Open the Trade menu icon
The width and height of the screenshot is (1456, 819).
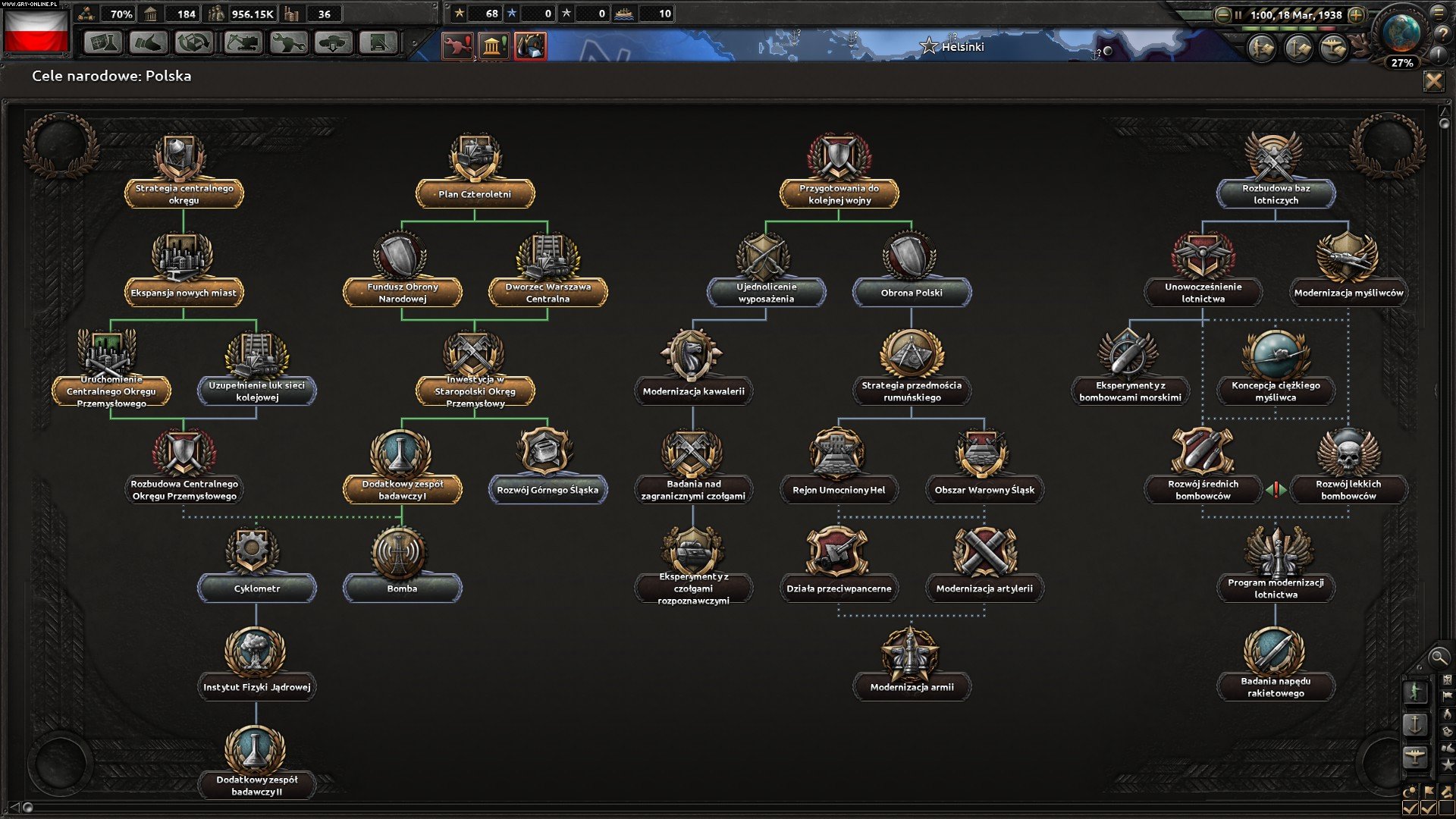[195, 42]
